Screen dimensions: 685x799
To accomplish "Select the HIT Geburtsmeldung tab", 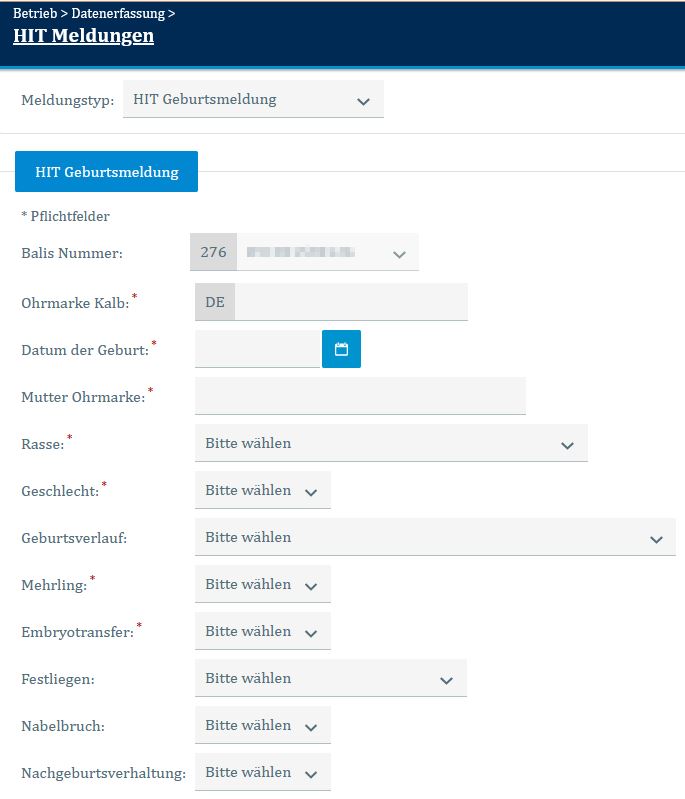I will (107, 172).
